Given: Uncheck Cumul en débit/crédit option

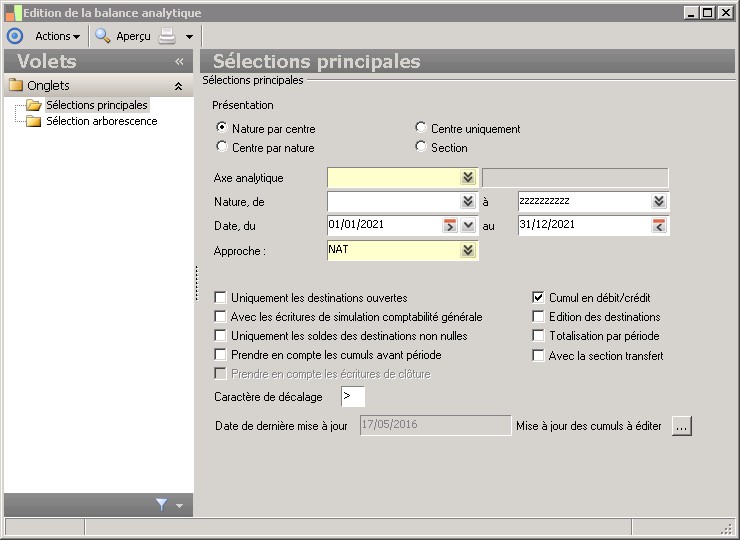Looking at the screenshot, I should 539,298.
